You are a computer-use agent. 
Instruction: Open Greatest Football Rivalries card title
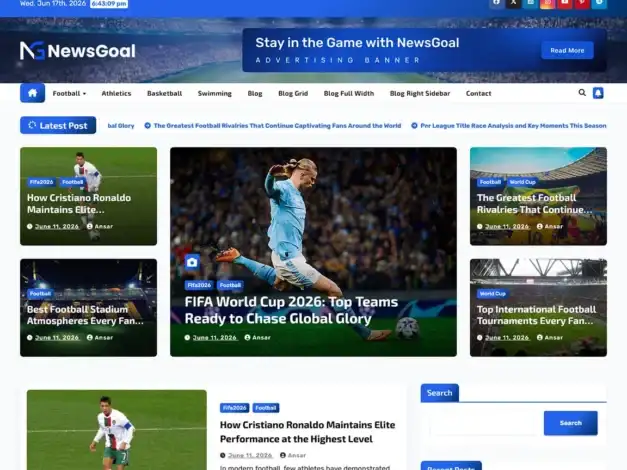(x=534, y=204)
